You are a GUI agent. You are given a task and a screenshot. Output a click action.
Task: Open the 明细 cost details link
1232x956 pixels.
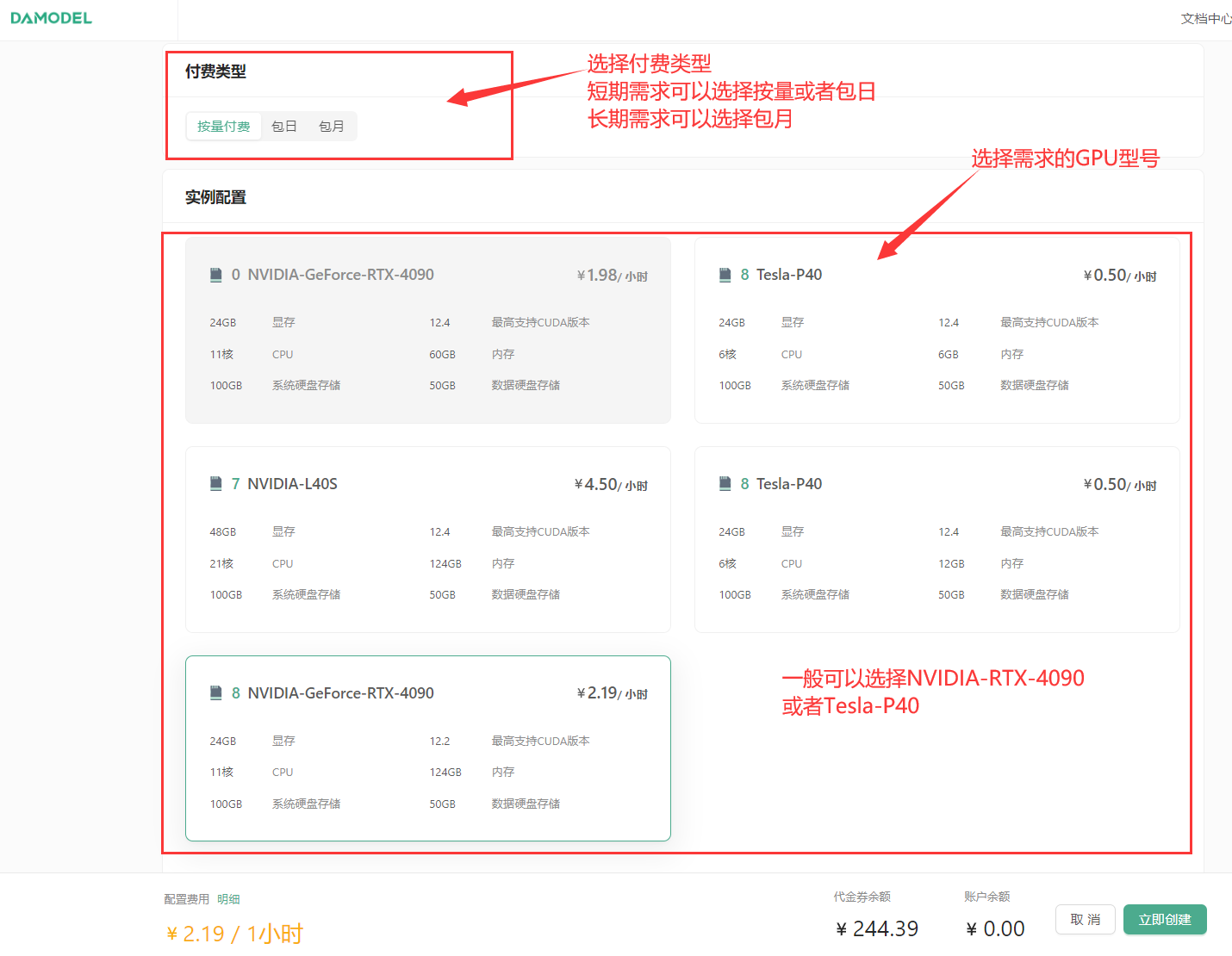[228, 899]
